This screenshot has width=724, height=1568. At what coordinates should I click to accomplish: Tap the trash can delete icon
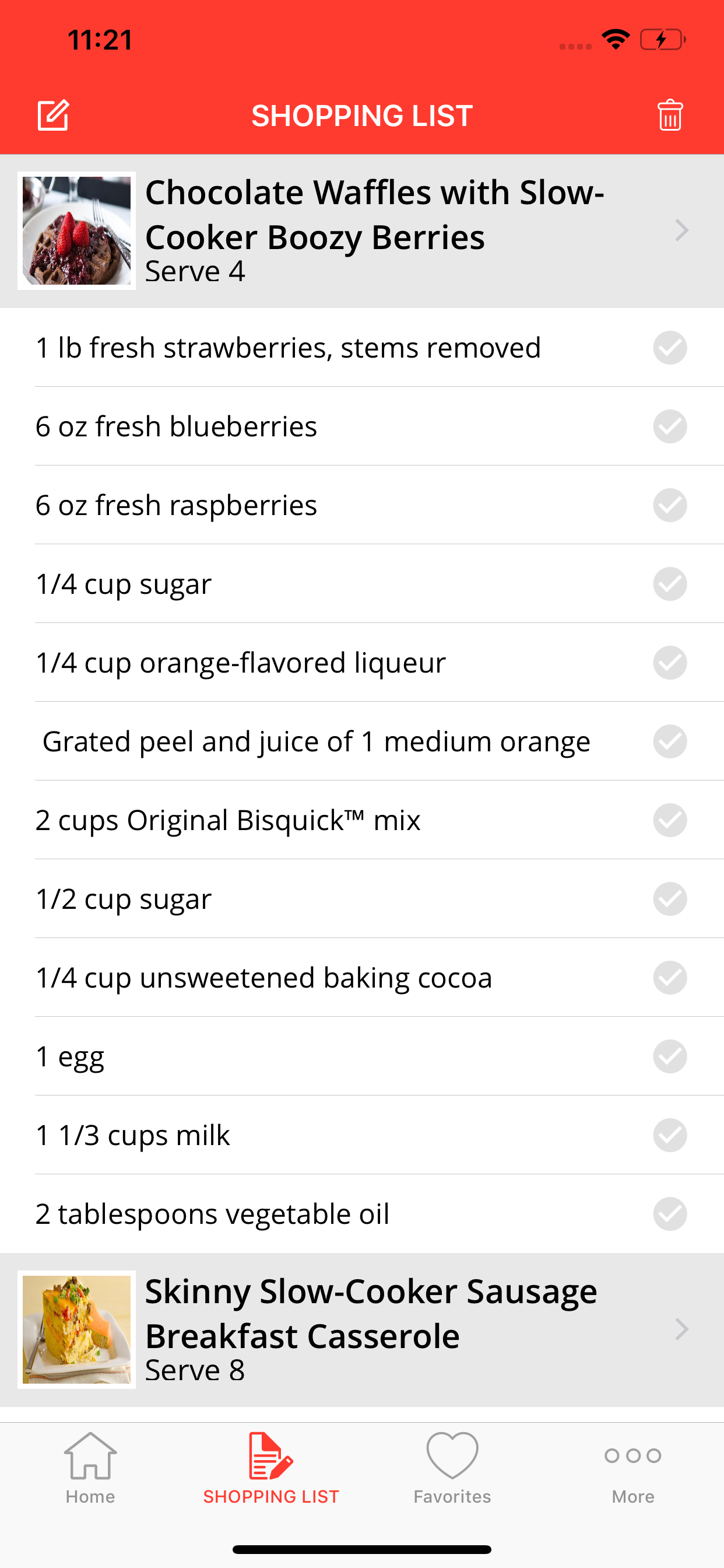pos(670,115)
